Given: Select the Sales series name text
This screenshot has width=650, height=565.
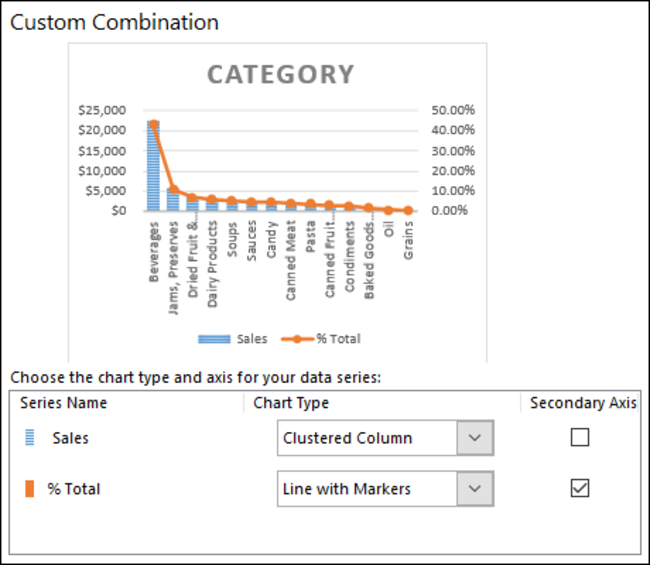Looking at the screenshot, I should pos(70,438).
